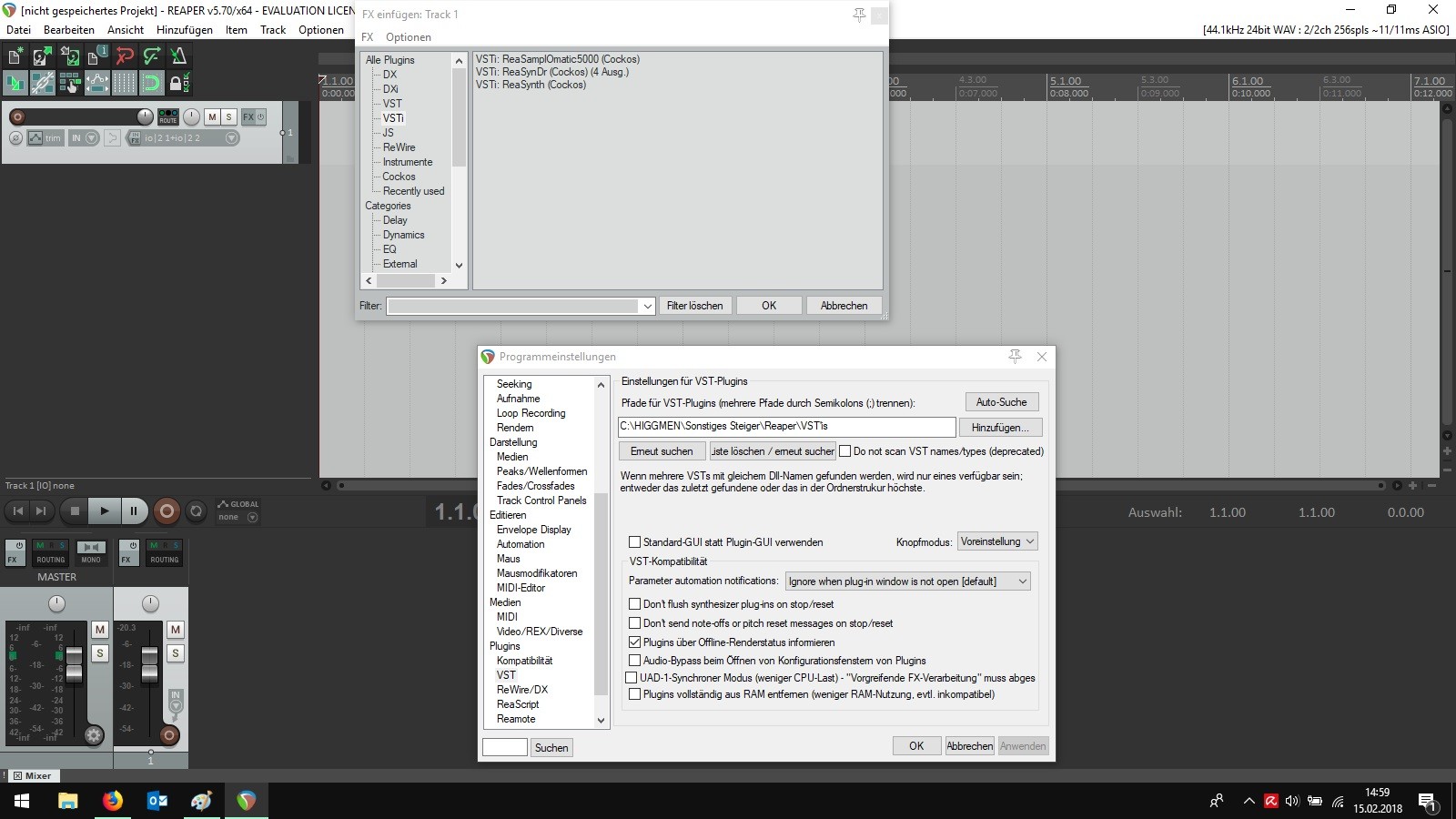Arm Track 1 for recording

[17, 116]
